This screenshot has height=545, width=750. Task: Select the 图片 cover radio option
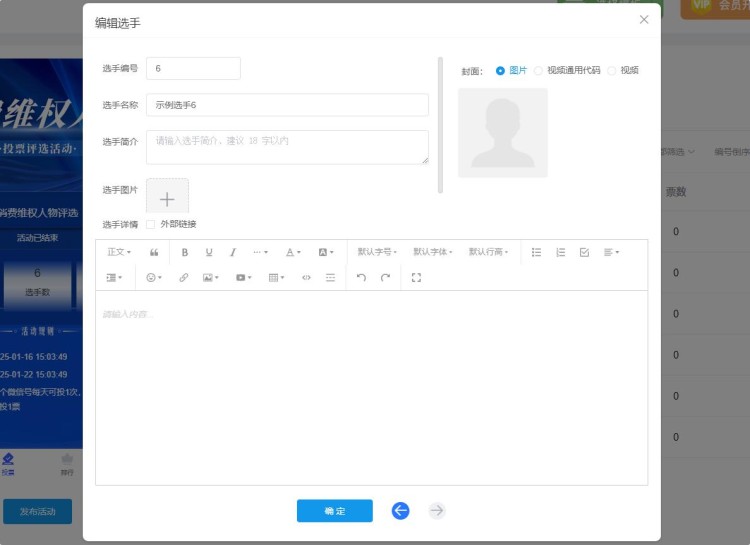[501, 71]
